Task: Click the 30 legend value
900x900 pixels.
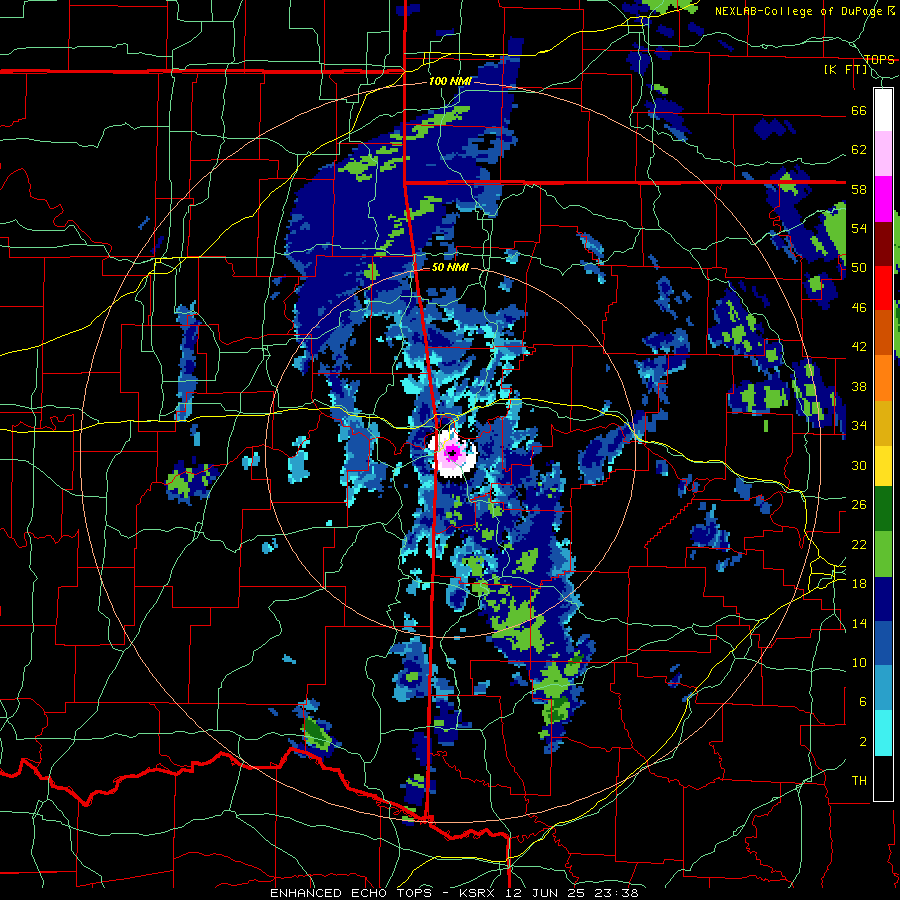Action: pyautogui.click(x=859, y=465)
